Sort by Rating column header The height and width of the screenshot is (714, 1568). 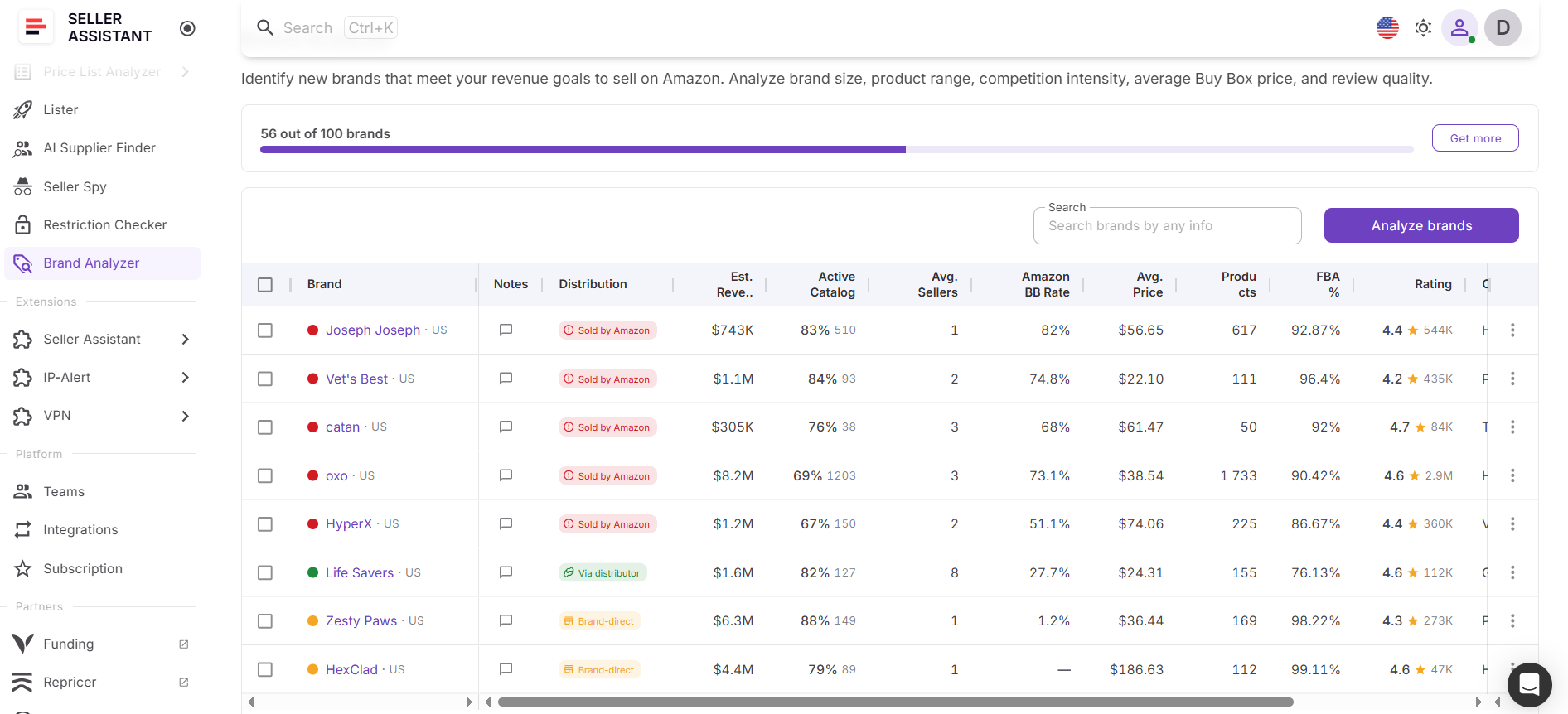tap(1433, 284)
